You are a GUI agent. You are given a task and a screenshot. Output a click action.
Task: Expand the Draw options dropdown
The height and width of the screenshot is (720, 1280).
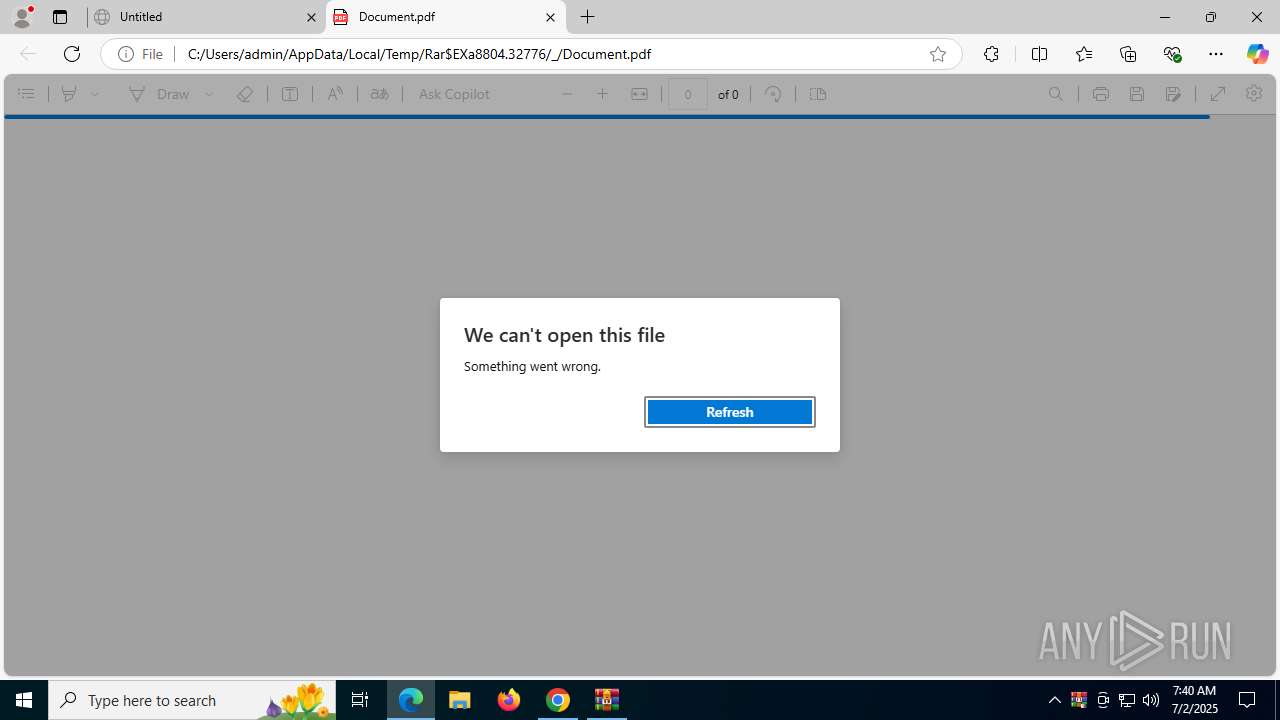click(209, 94)
